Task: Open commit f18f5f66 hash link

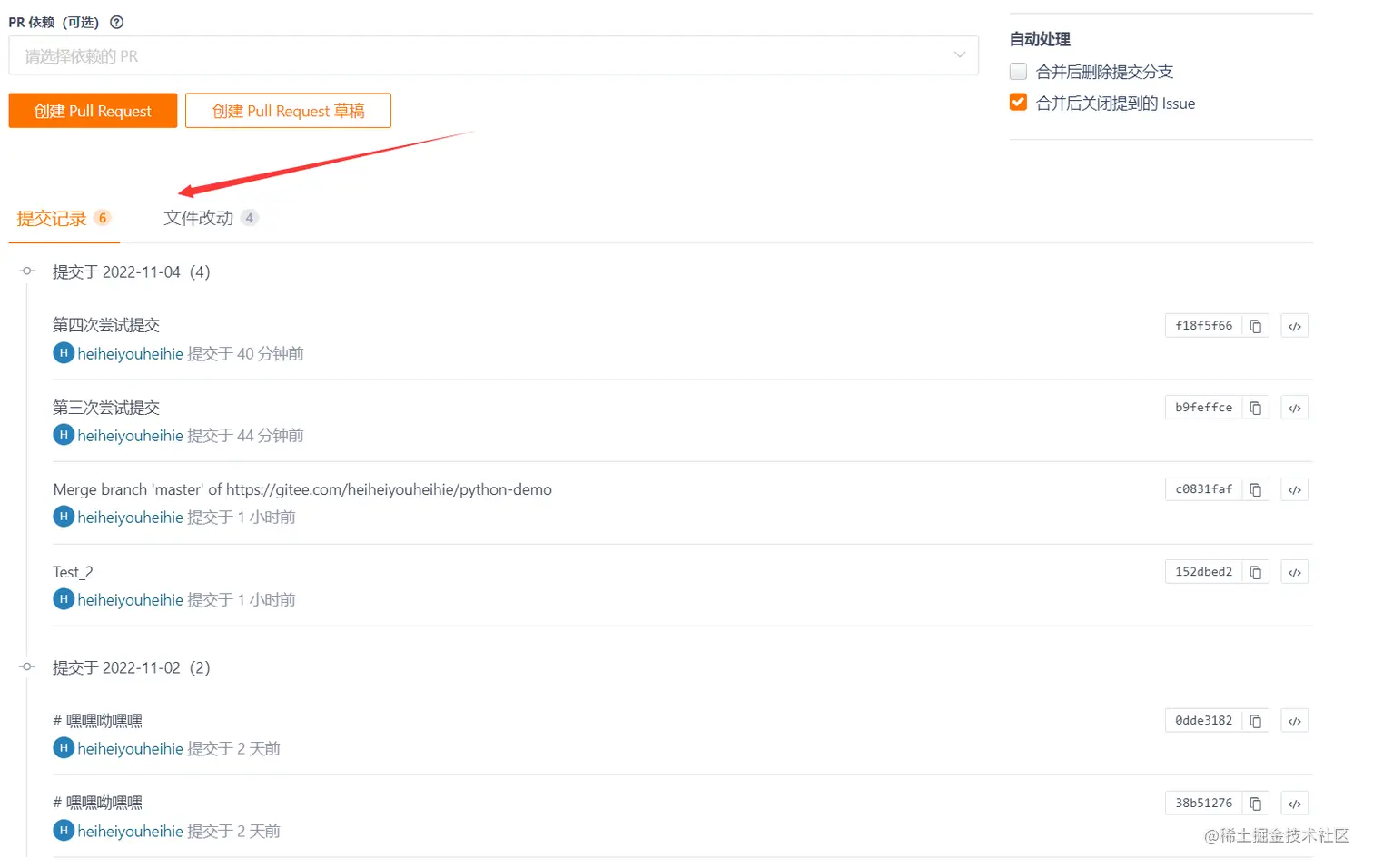Action: [x=1203, y=326]
